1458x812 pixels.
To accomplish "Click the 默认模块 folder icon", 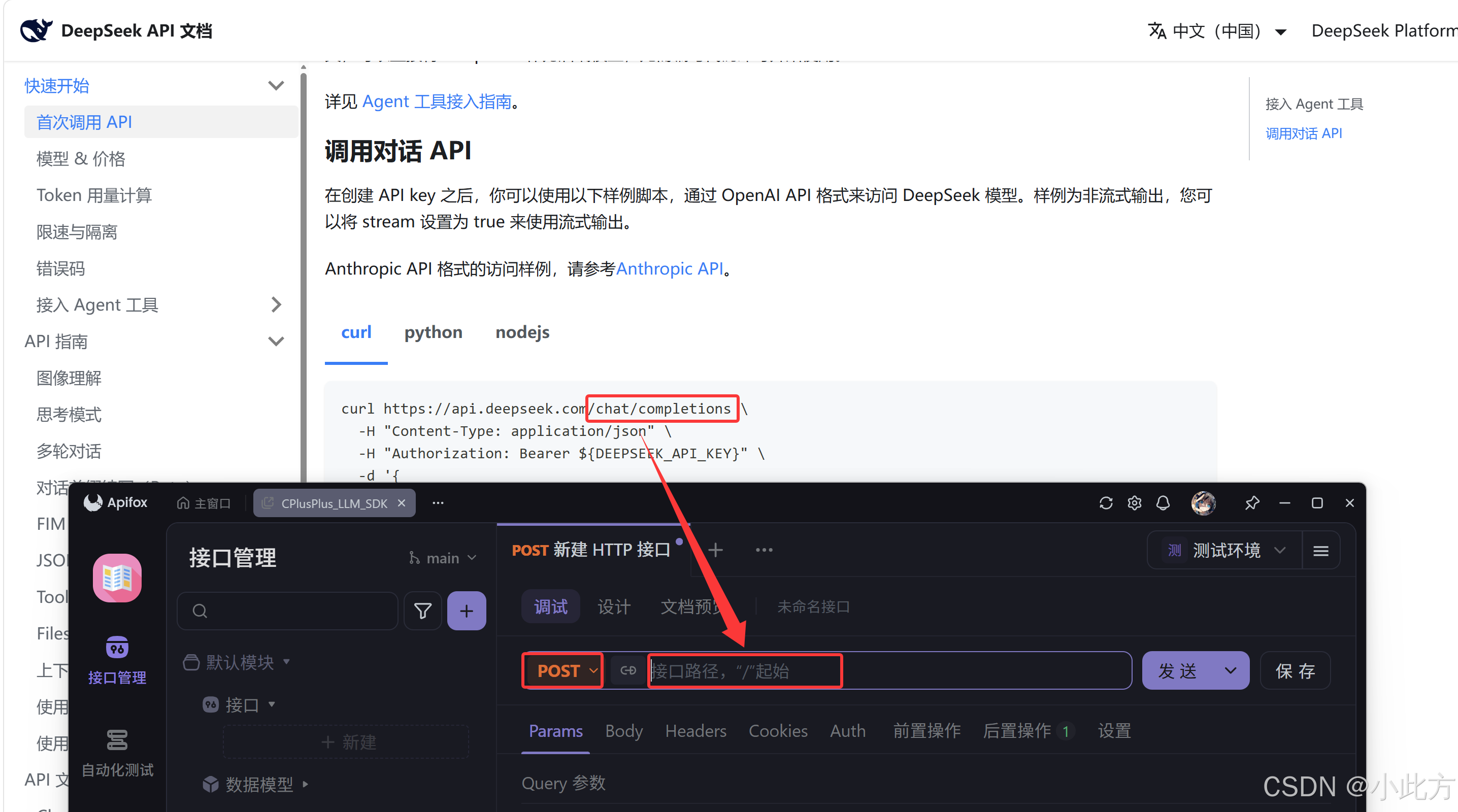I will tap(191, 662).
